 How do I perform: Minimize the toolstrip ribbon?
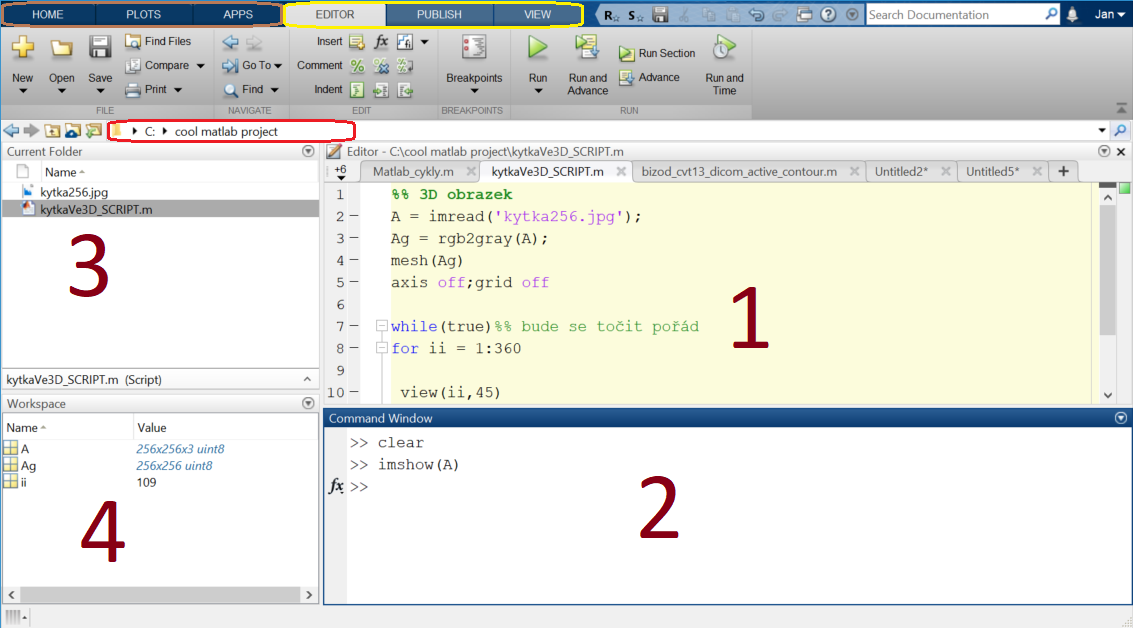(x=1120, y=110)
